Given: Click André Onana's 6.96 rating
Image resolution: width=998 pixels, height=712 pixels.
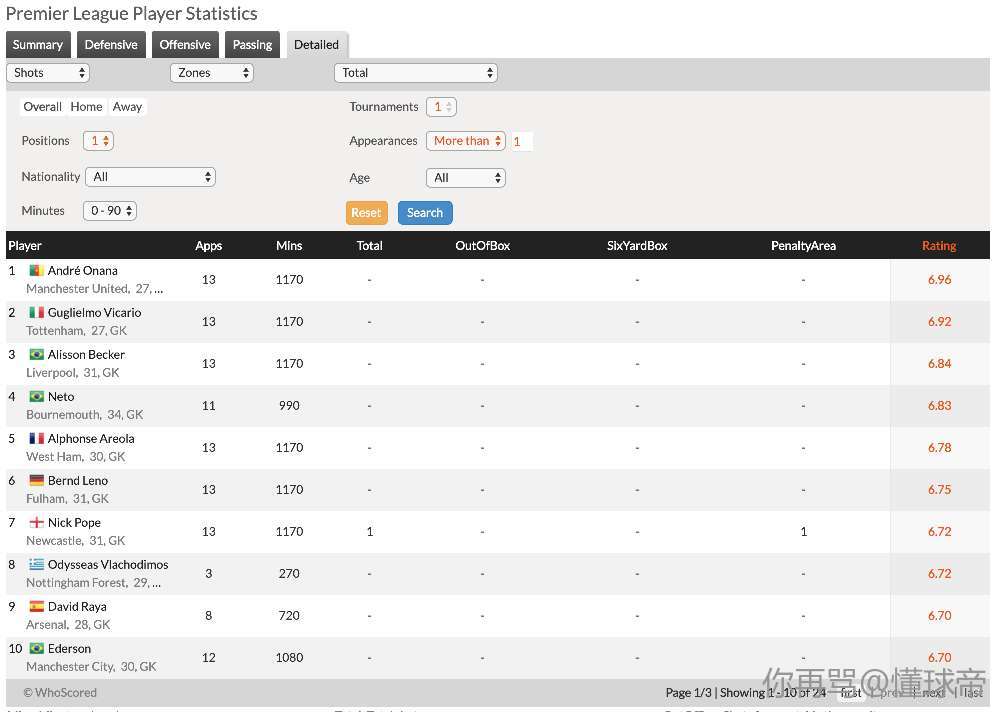Looking at the screenshot, I should (x=939, y=279).
